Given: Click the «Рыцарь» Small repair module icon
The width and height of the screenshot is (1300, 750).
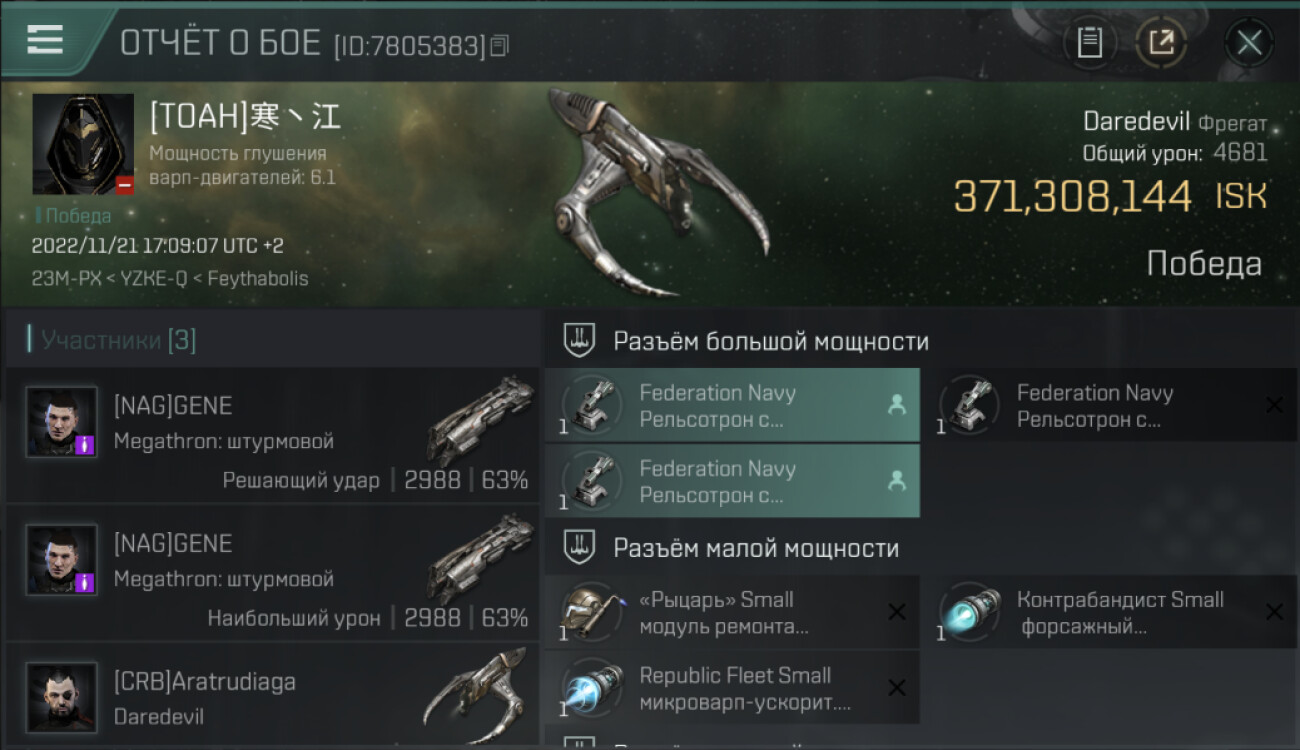Looking at the screenshot, I should (x=590, y=611).
